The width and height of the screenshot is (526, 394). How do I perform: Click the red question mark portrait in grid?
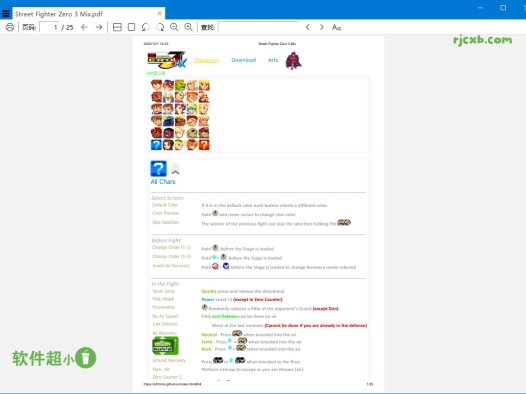click(x=204, y=145)
